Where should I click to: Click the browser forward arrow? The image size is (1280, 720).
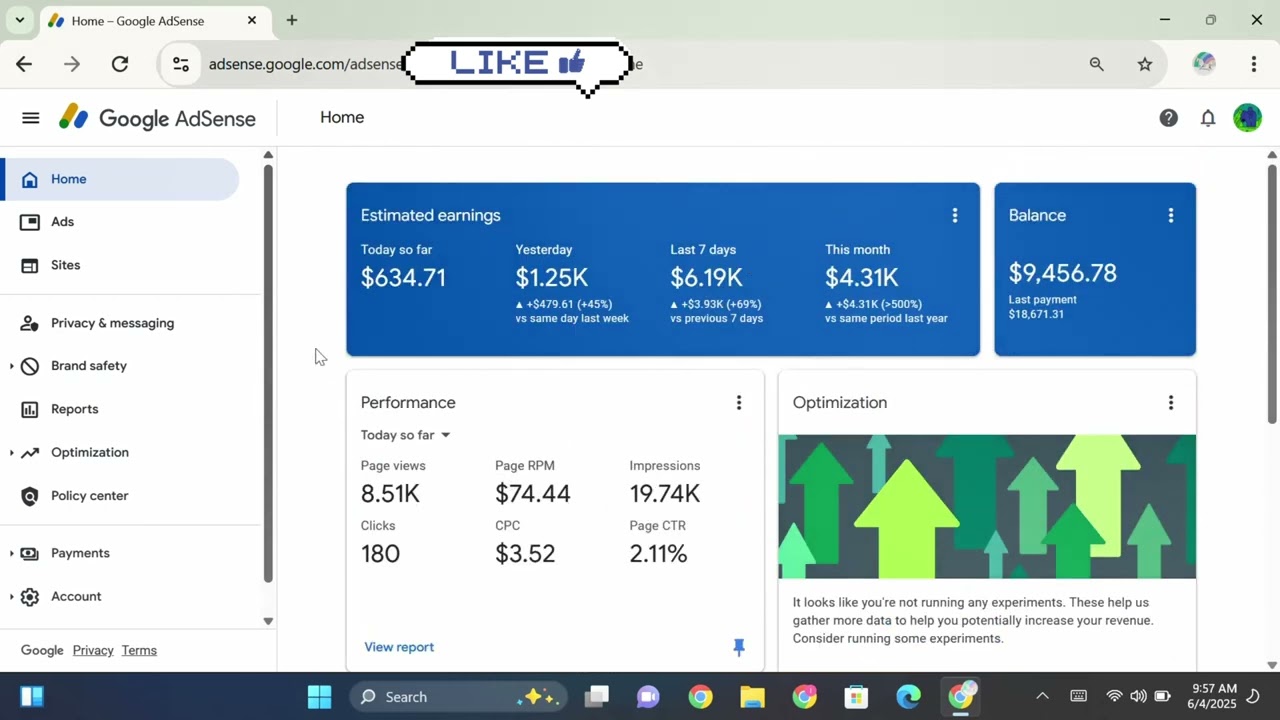(72, 64)
